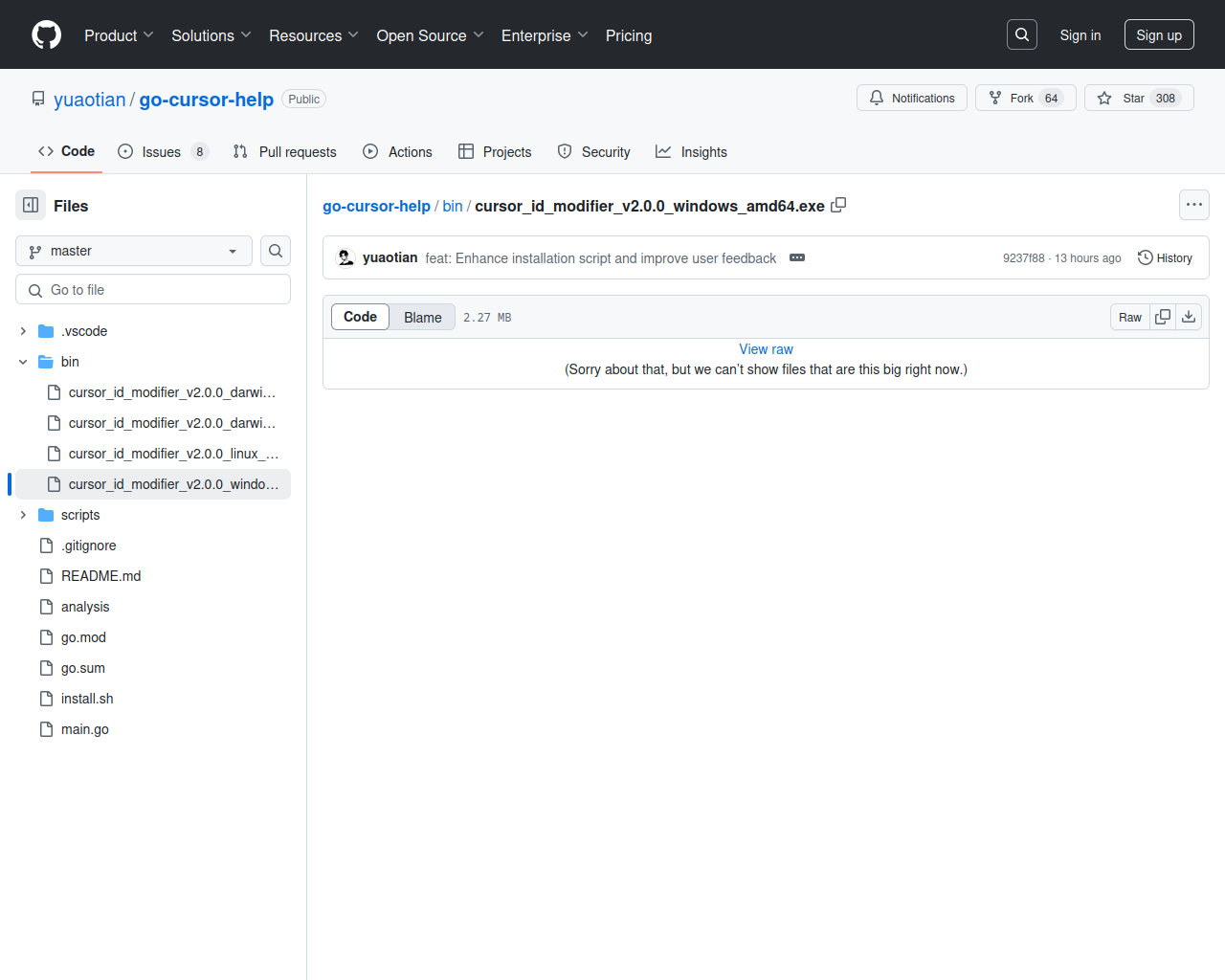Expand the scripts folder chevron
The height and width of the screenshot is (980, 1225).
coord(23,515)
